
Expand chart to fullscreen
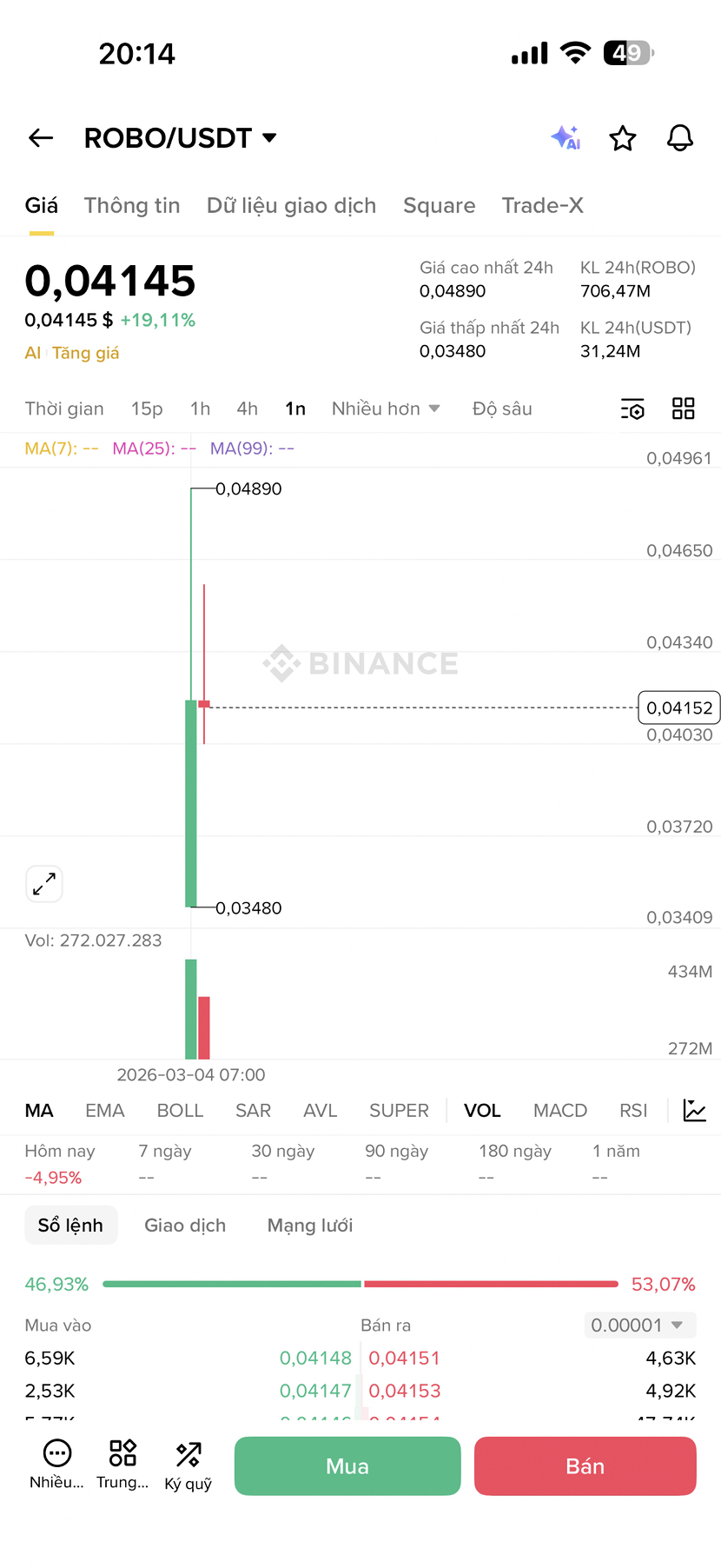(44, 884)
